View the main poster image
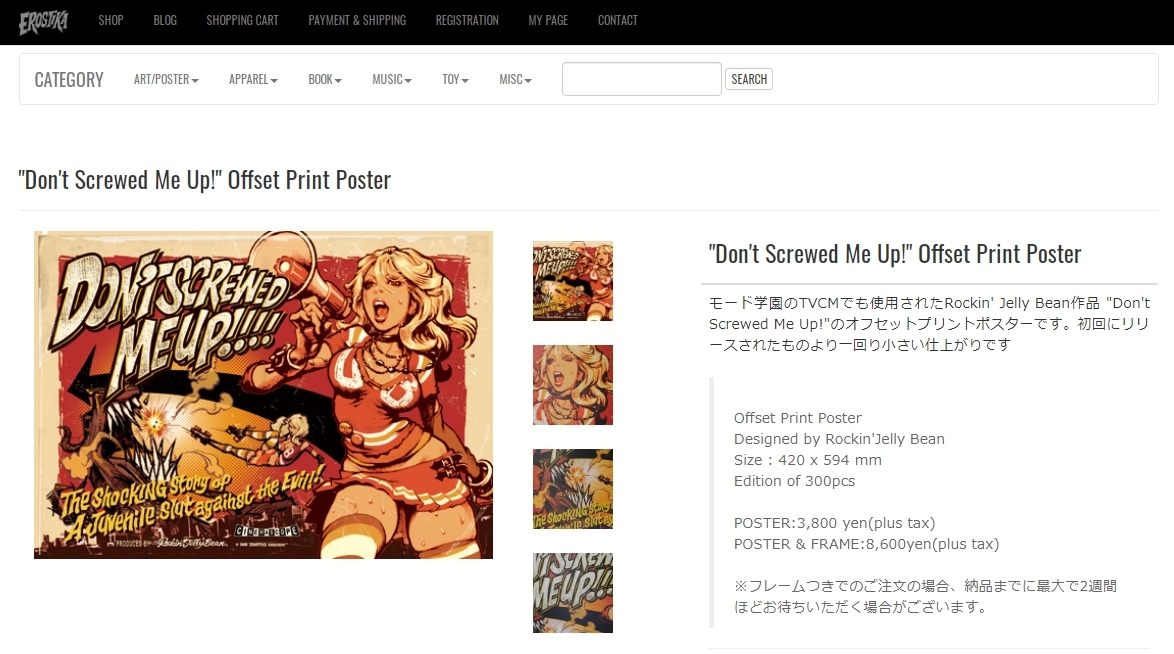This screenshot has height=654, width=1174. click(264, 395)
